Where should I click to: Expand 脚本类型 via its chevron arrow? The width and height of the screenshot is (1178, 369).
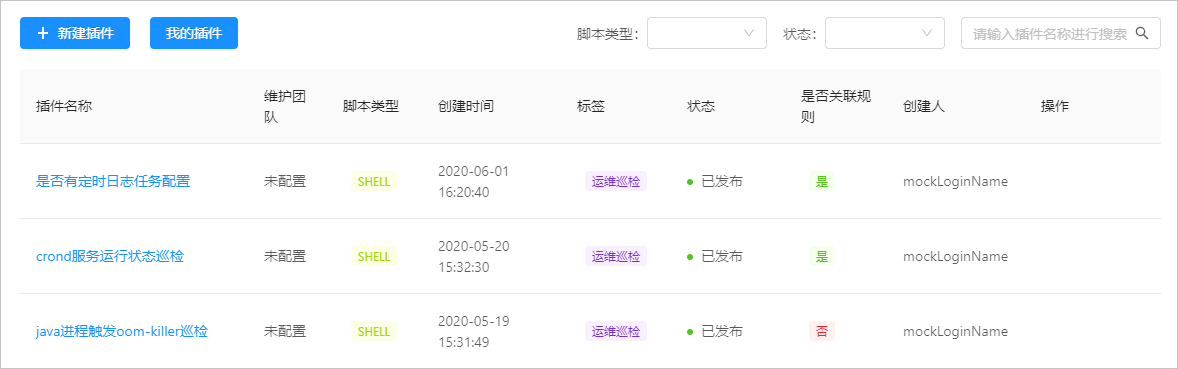click(748, 33)
